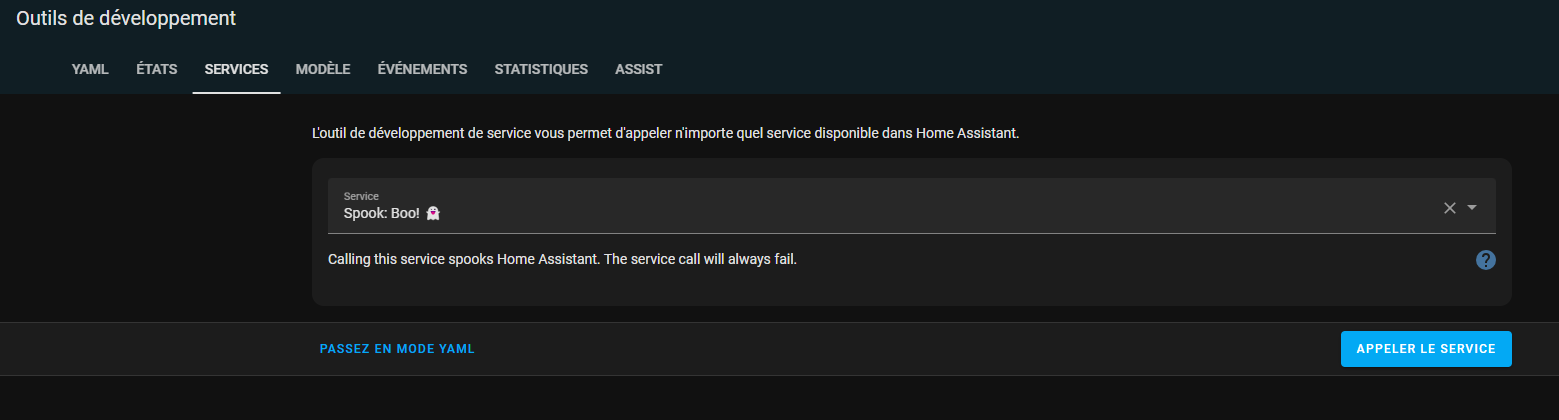Click the ghost emoji in service name
Screen dimensions: 1559x420
tap(433, 213)
